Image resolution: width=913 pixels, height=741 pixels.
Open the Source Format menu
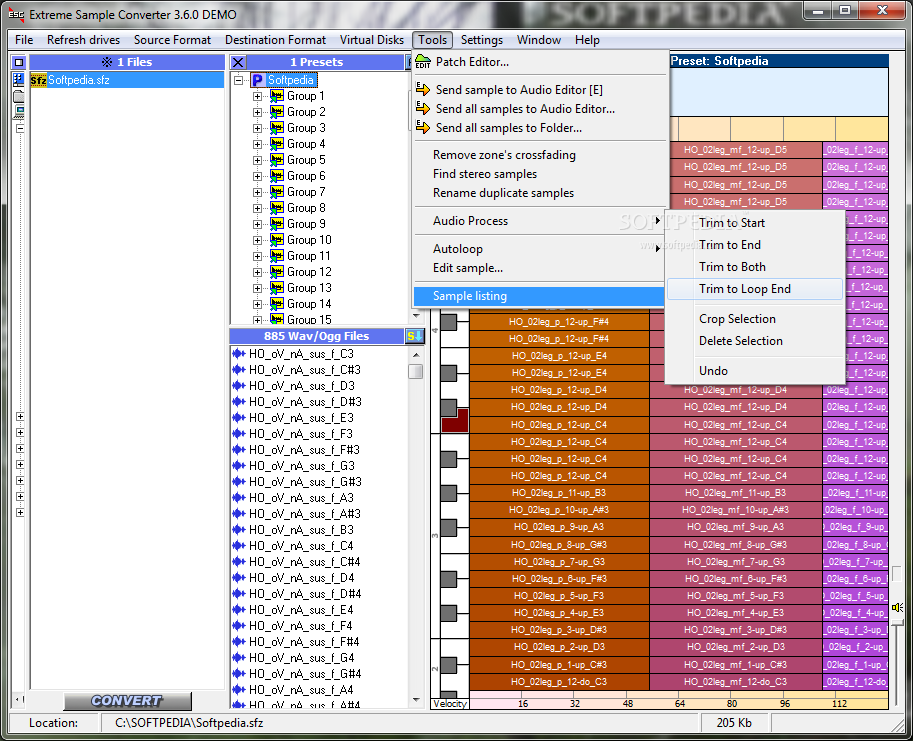172,40
